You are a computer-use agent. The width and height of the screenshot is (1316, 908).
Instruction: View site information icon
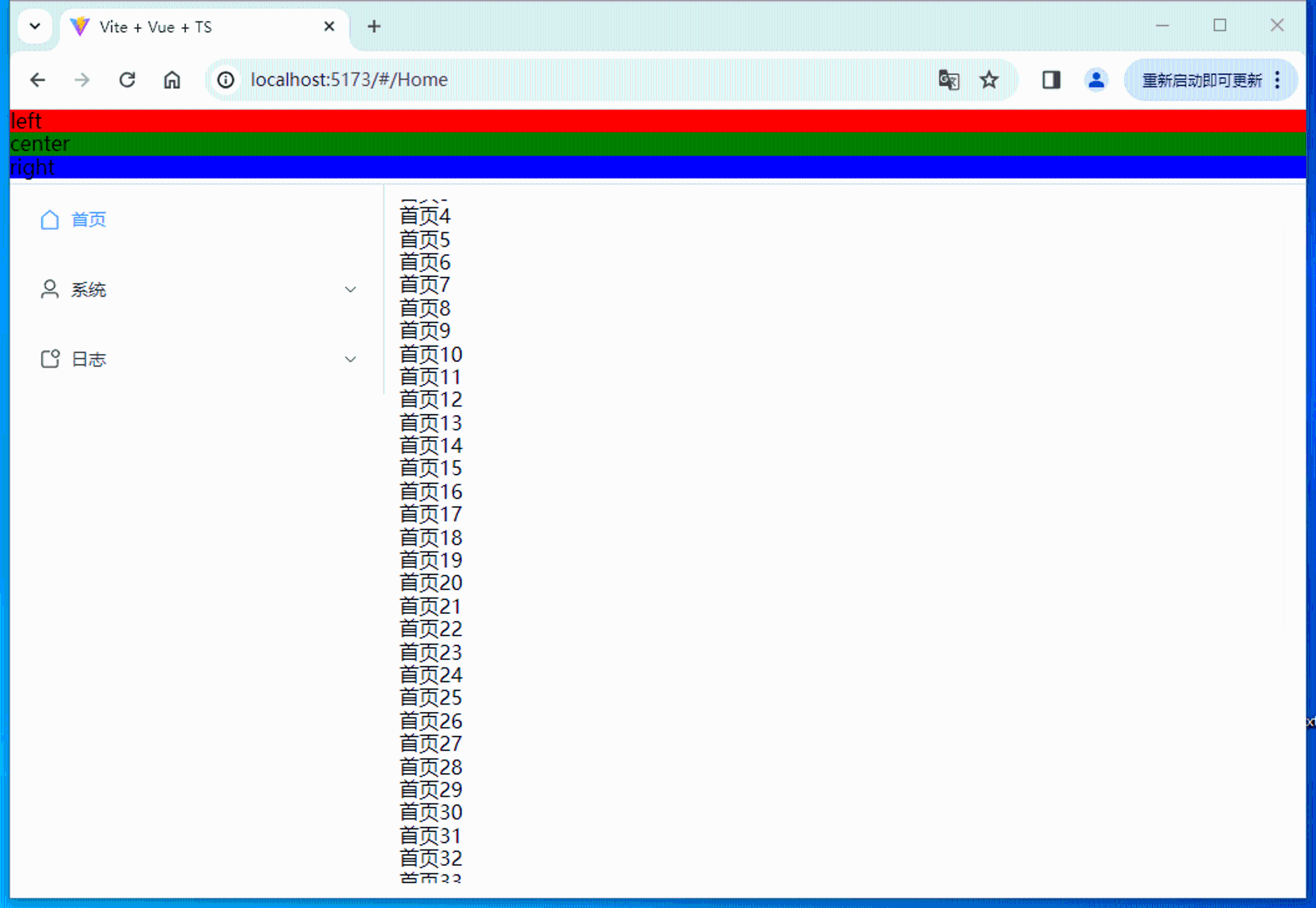(x=226, y=80)
